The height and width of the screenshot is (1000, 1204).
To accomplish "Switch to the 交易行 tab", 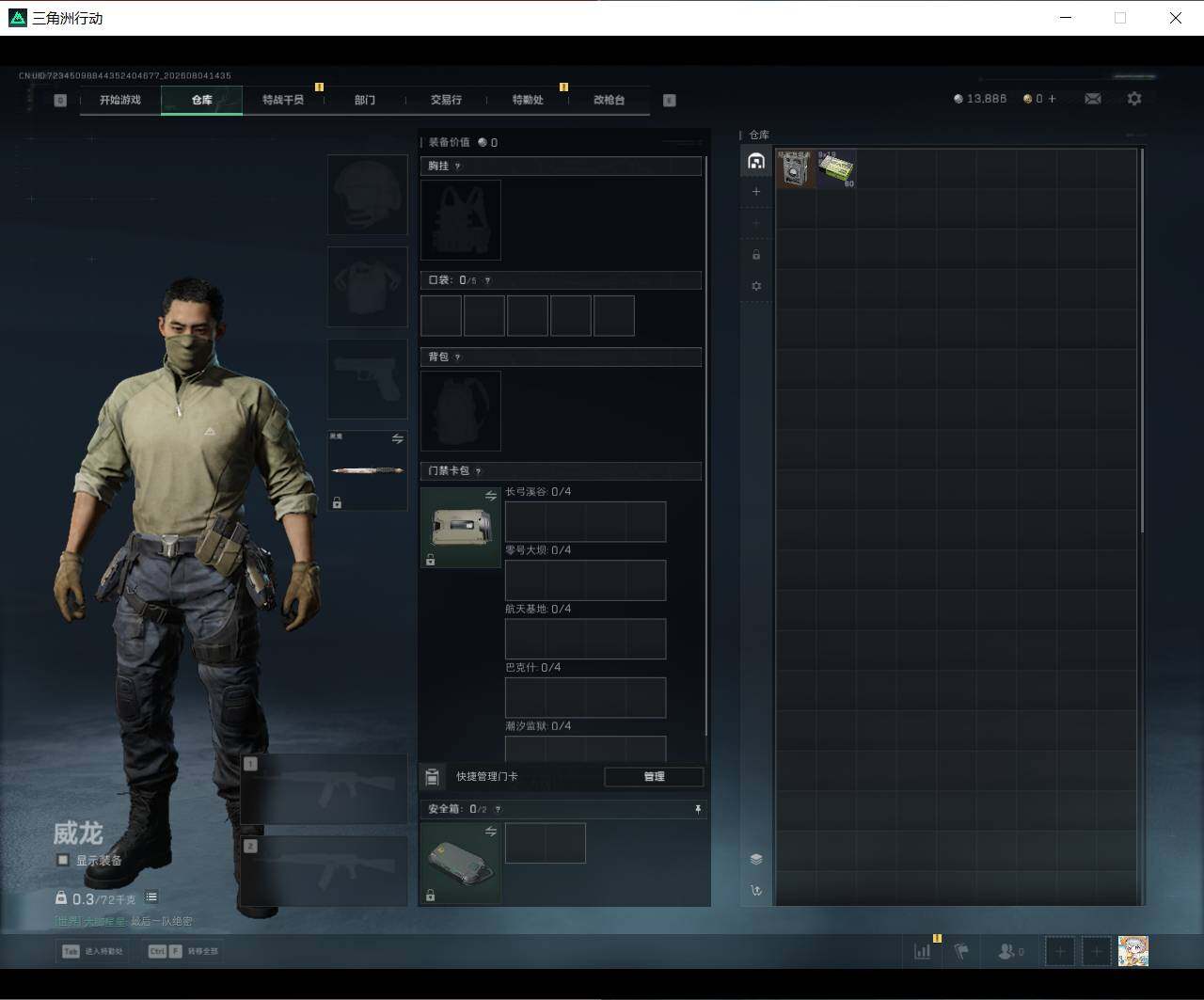I will coord(446,100).
